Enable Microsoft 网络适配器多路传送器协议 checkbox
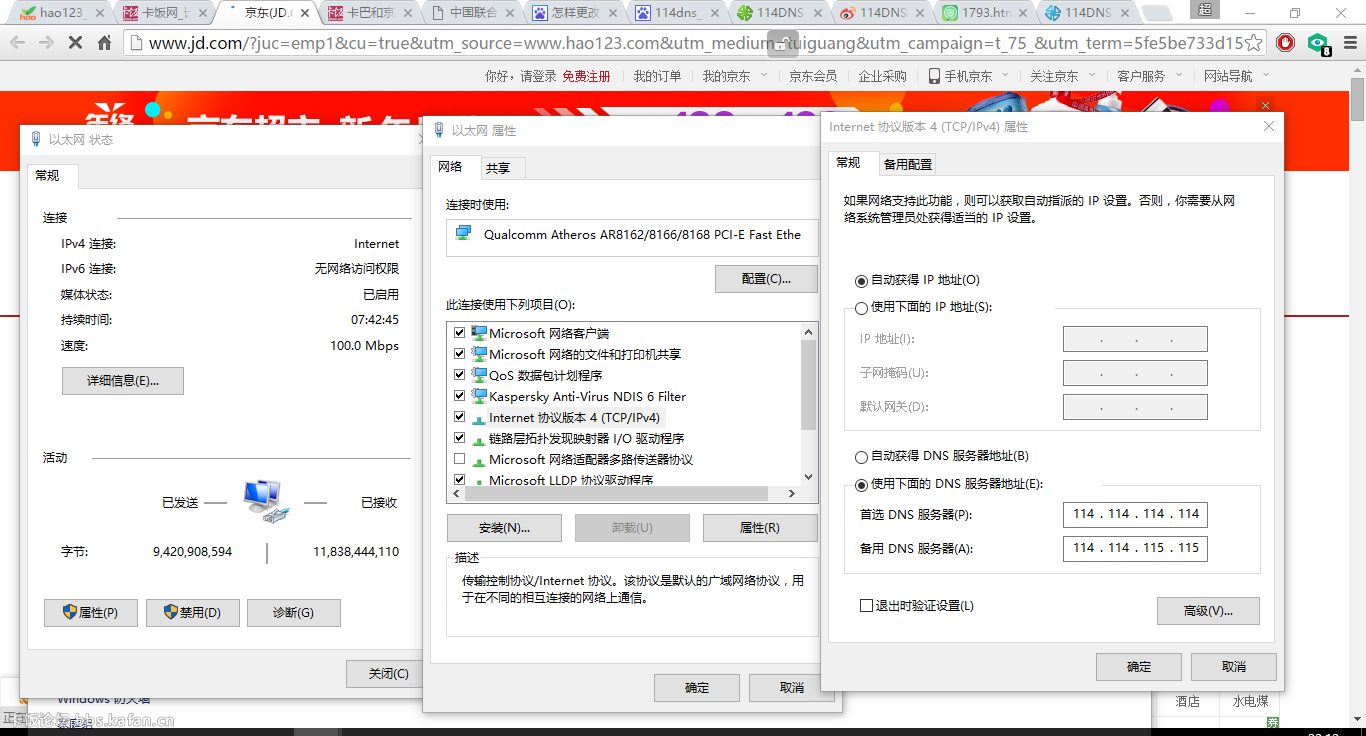 (460, 459)
